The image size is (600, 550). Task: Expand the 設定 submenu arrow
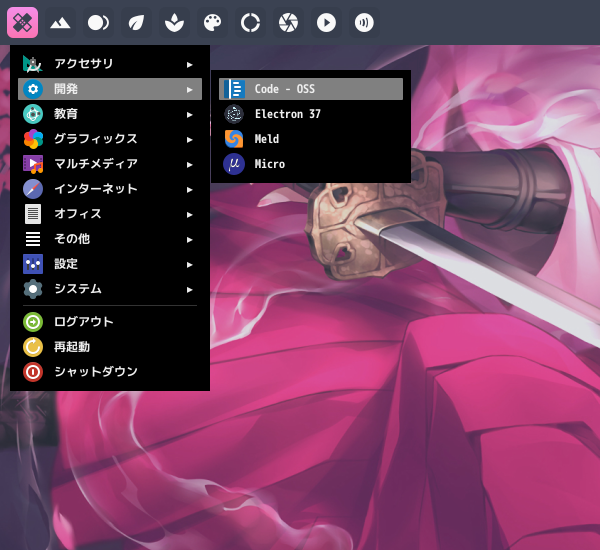[189, 265]
